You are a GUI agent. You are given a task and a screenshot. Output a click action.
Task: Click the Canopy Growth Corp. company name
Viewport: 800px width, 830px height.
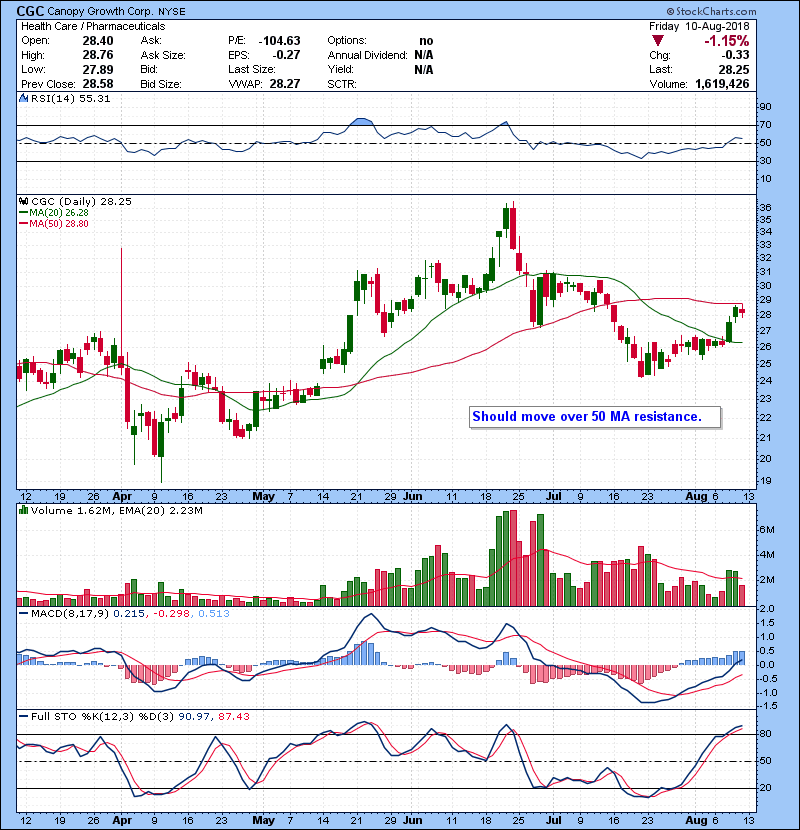click(x=99, y=11)
